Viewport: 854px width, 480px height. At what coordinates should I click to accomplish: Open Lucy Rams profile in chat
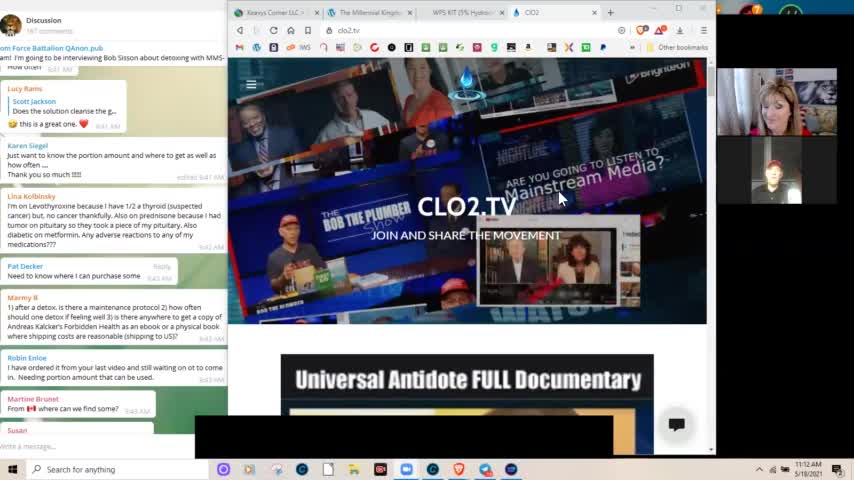pos(25,88)
